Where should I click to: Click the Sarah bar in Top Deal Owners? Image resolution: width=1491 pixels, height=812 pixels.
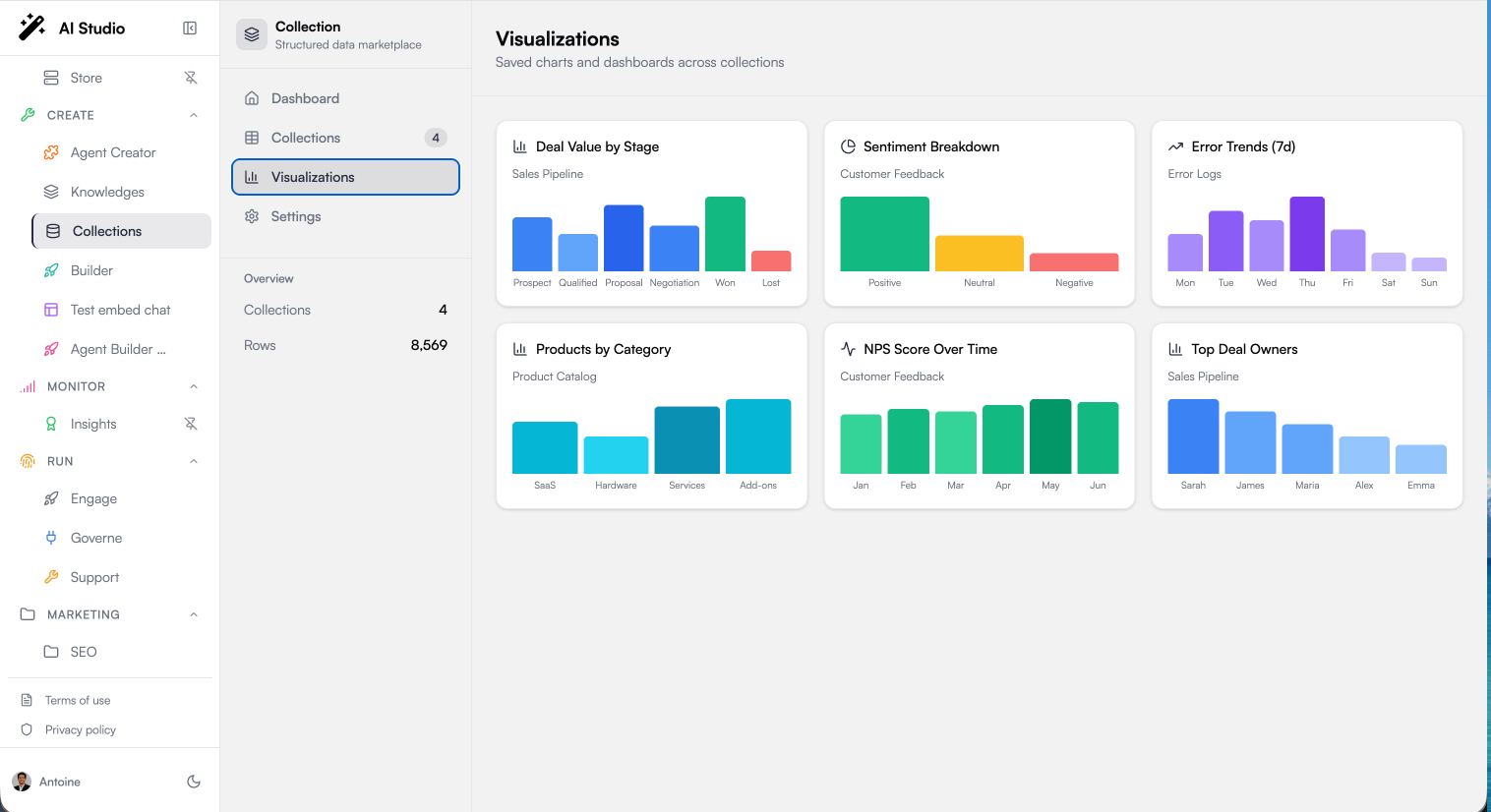tap(1193, 436)
